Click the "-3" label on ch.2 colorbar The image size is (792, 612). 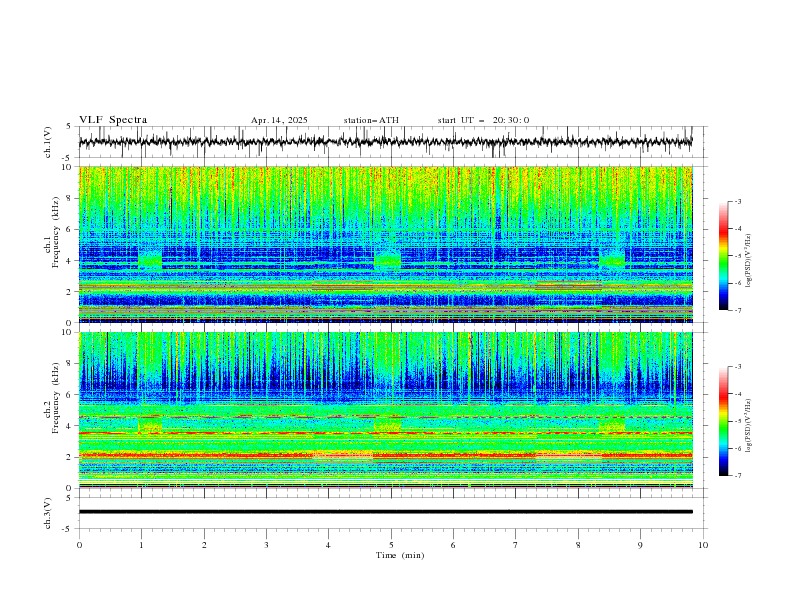click(x=738, y=367)
